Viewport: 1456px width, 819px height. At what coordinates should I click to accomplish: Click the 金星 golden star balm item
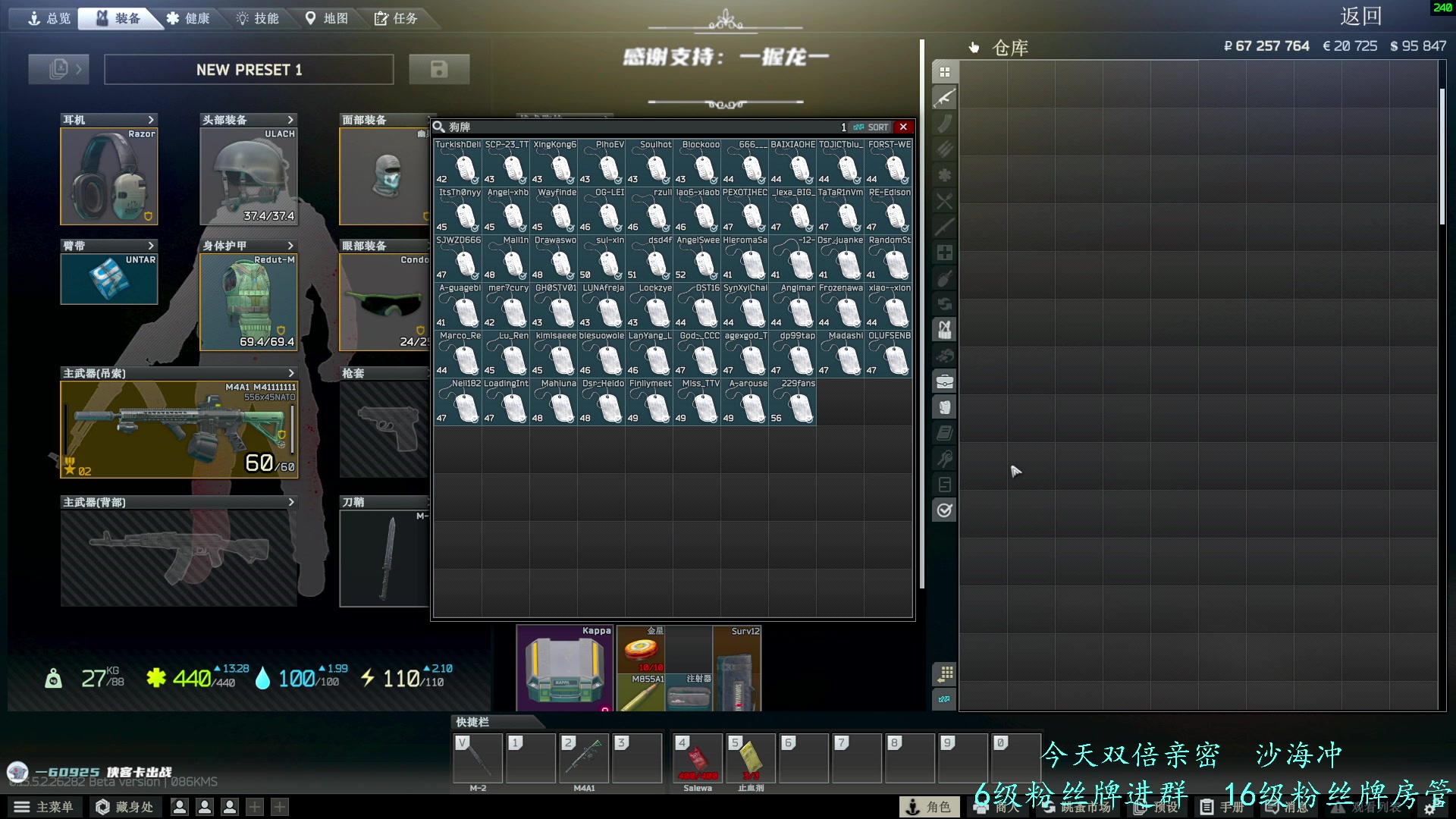pyautogui.click(x=642, y=649)
